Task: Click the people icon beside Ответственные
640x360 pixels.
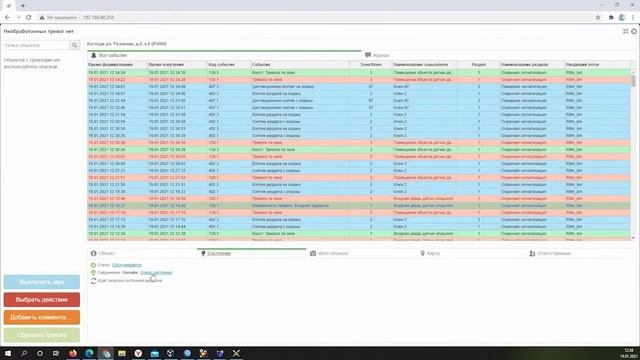Action: coord(532,253)
